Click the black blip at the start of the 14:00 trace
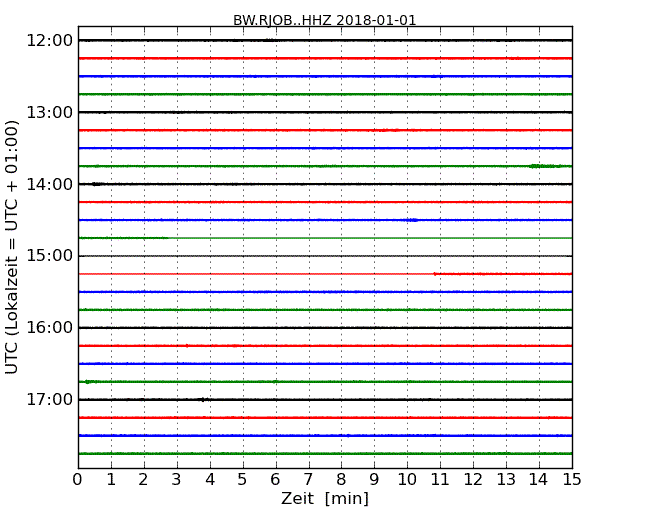Viewport: 650px width, 520px height. coord(97,184)
